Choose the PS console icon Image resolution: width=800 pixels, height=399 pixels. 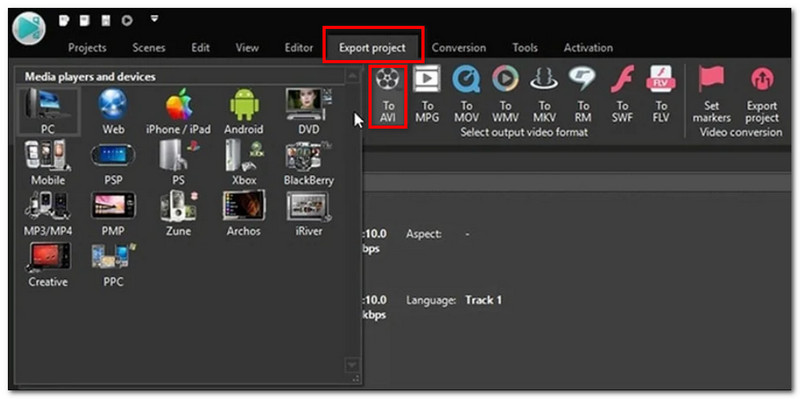coord(179,162)
